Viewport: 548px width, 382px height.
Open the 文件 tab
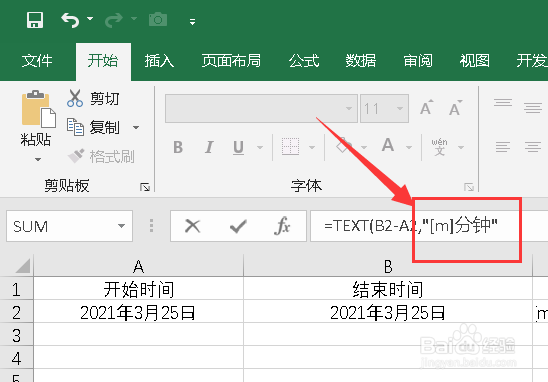point(37,61)
